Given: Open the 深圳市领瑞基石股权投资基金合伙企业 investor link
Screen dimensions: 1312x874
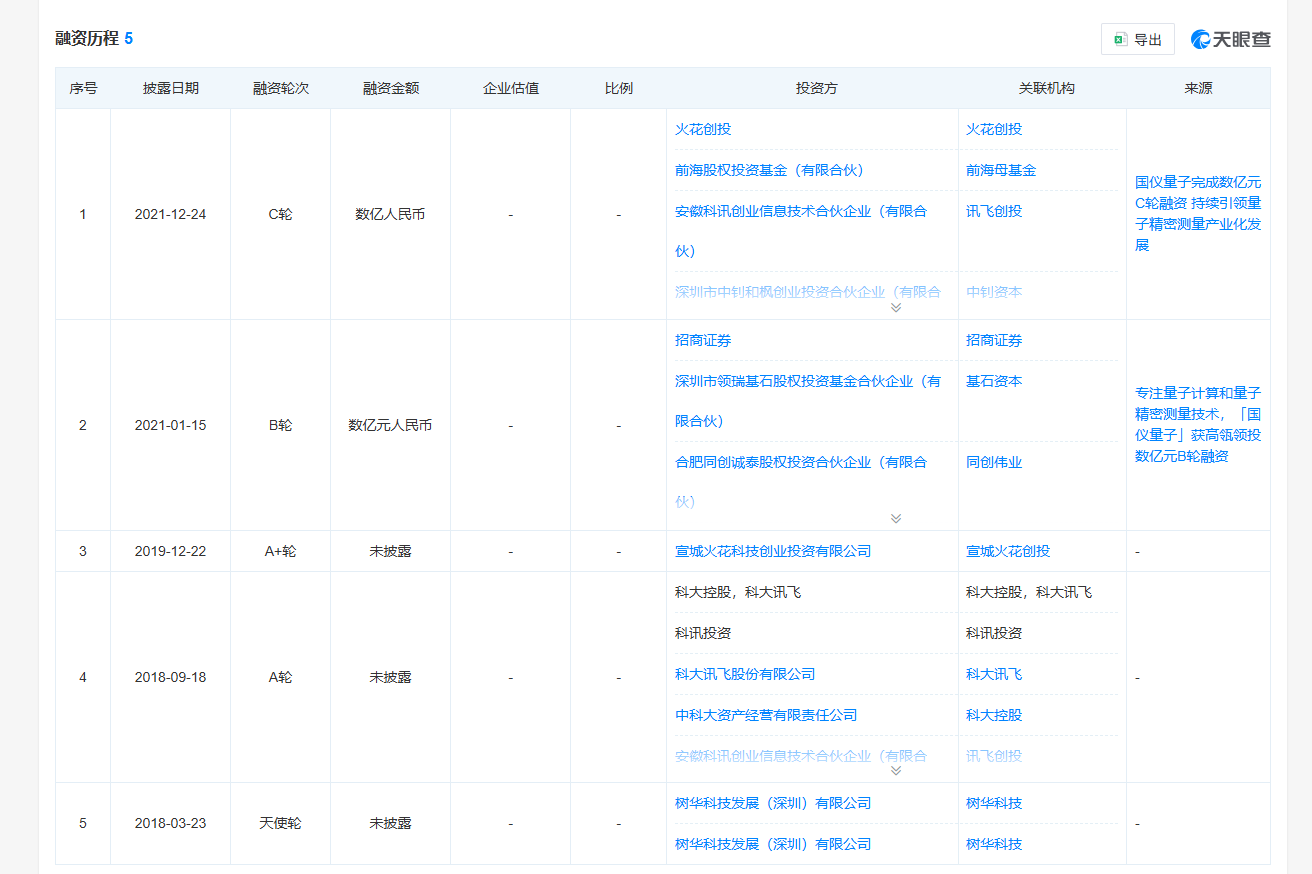Looking at the screenshot, I should [808, 401].
